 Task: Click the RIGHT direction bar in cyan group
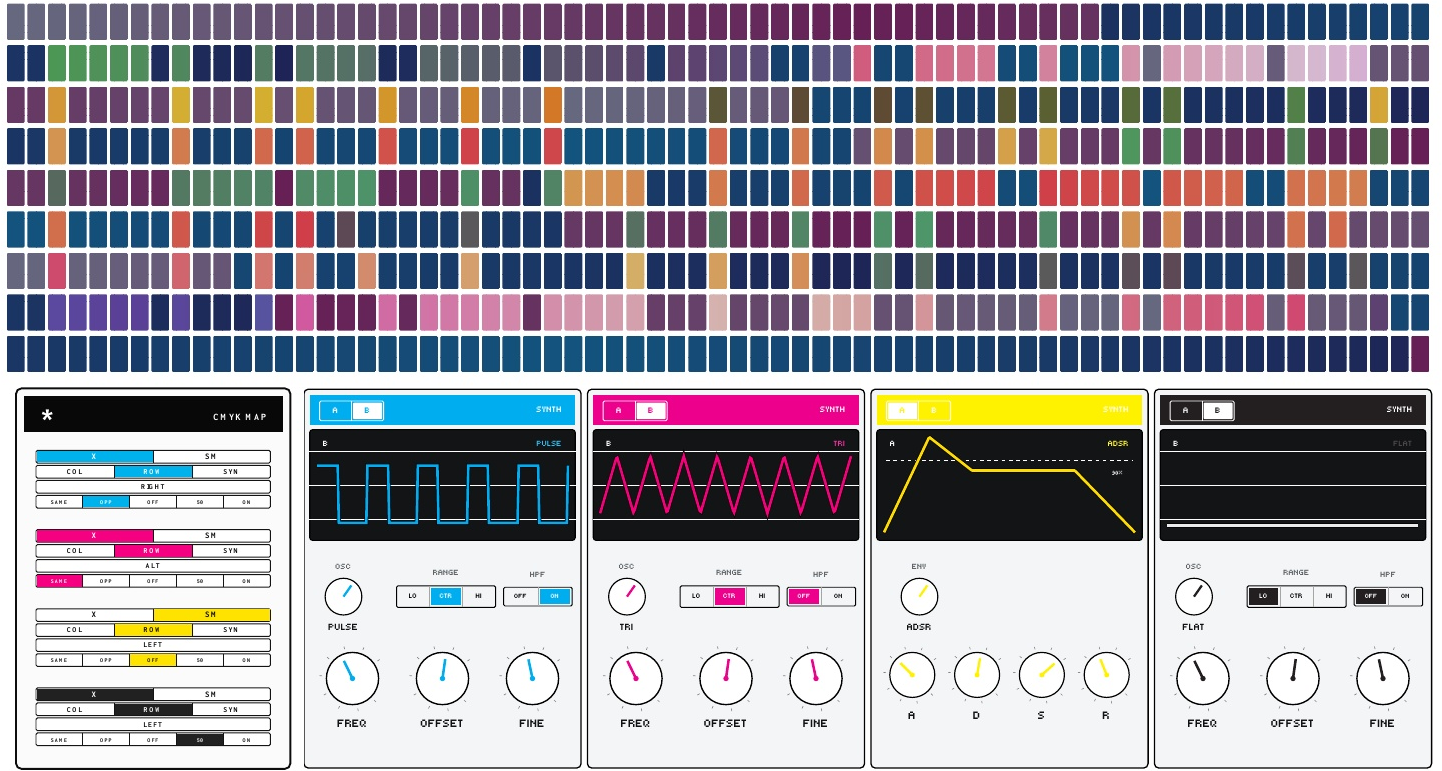click(x=153, y=486)
